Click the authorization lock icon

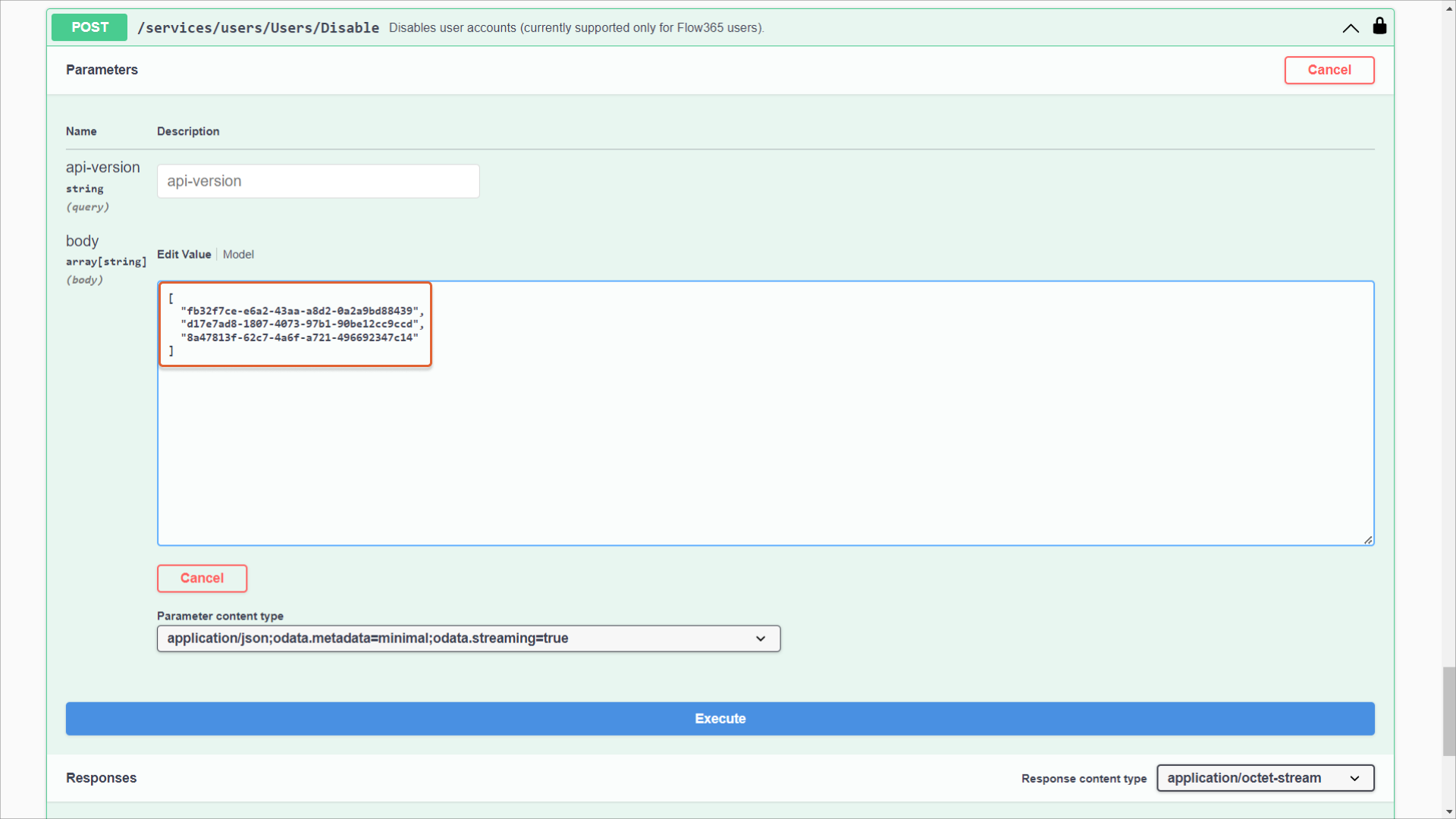[1379, 27]
